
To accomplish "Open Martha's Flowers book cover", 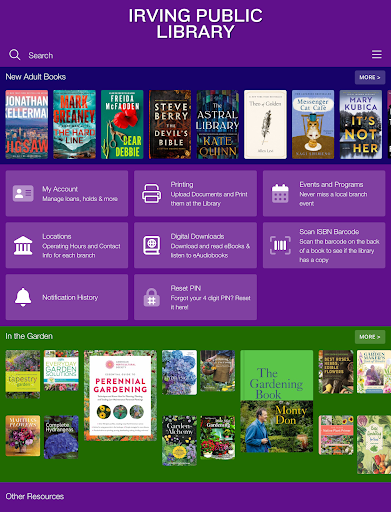I will pos(23,436).
